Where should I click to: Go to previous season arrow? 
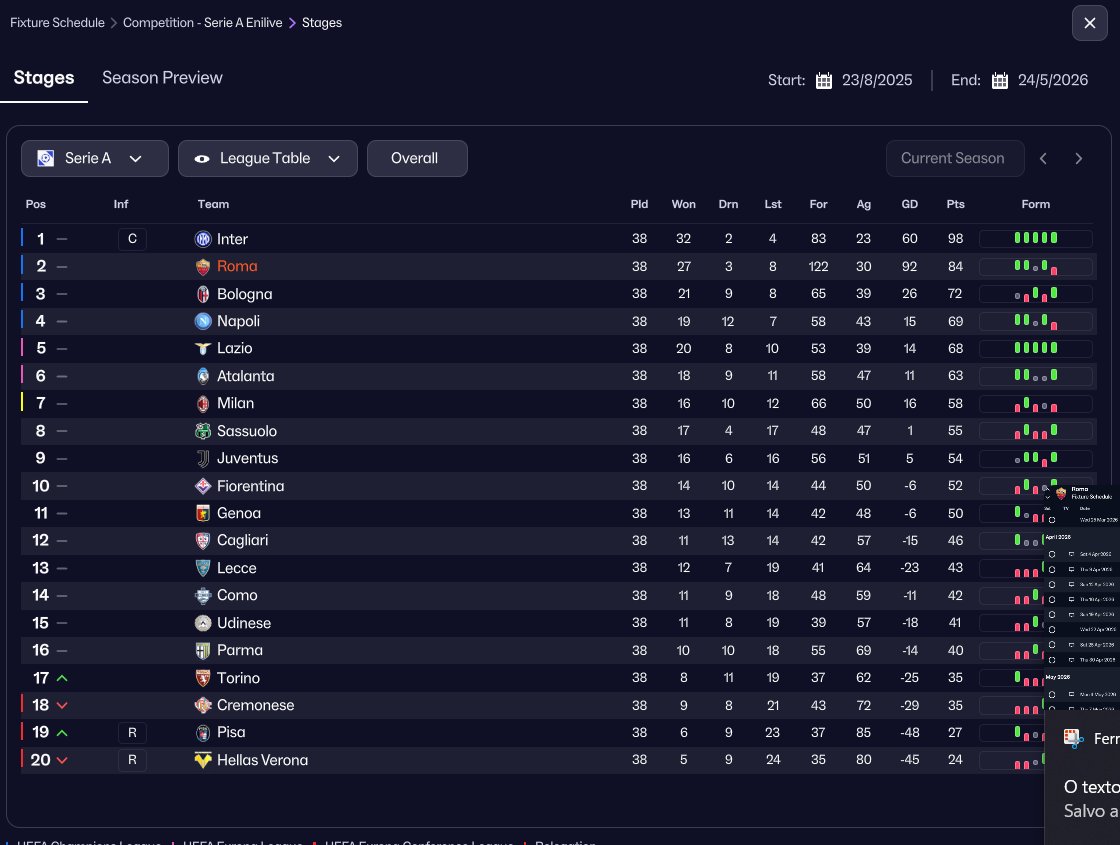1043,158
